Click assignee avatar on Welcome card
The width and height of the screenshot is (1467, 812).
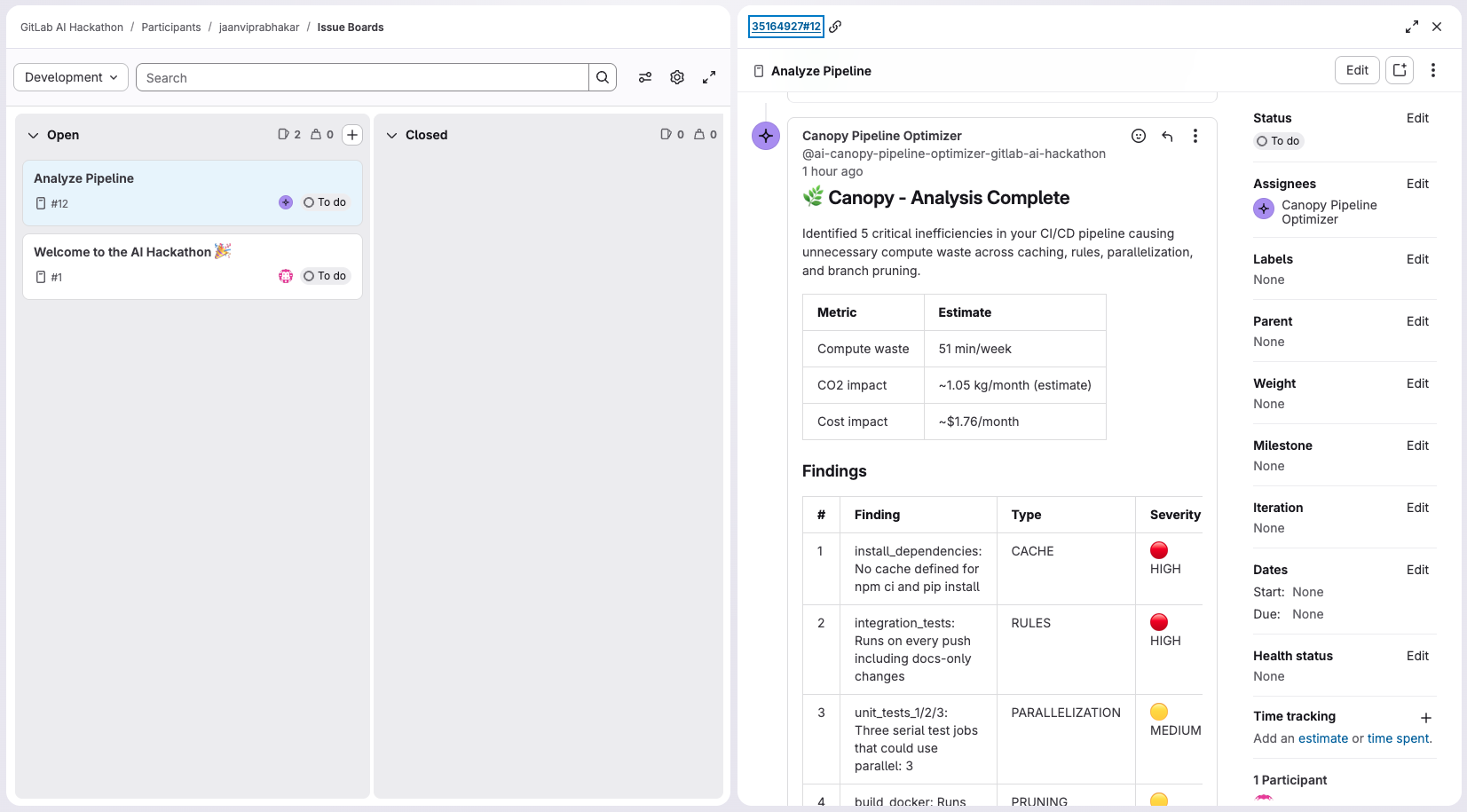[x=286, y=276]
